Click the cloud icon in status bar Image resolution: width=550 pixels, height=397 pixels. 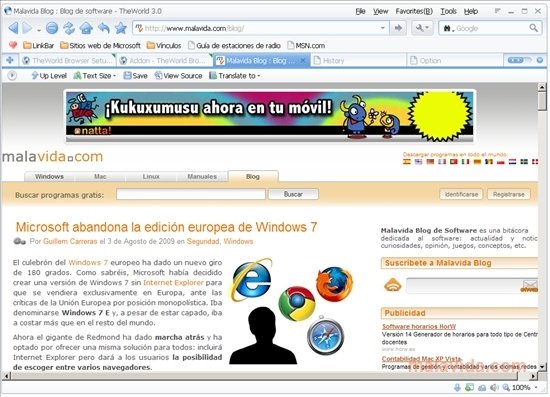coord(482,388)
